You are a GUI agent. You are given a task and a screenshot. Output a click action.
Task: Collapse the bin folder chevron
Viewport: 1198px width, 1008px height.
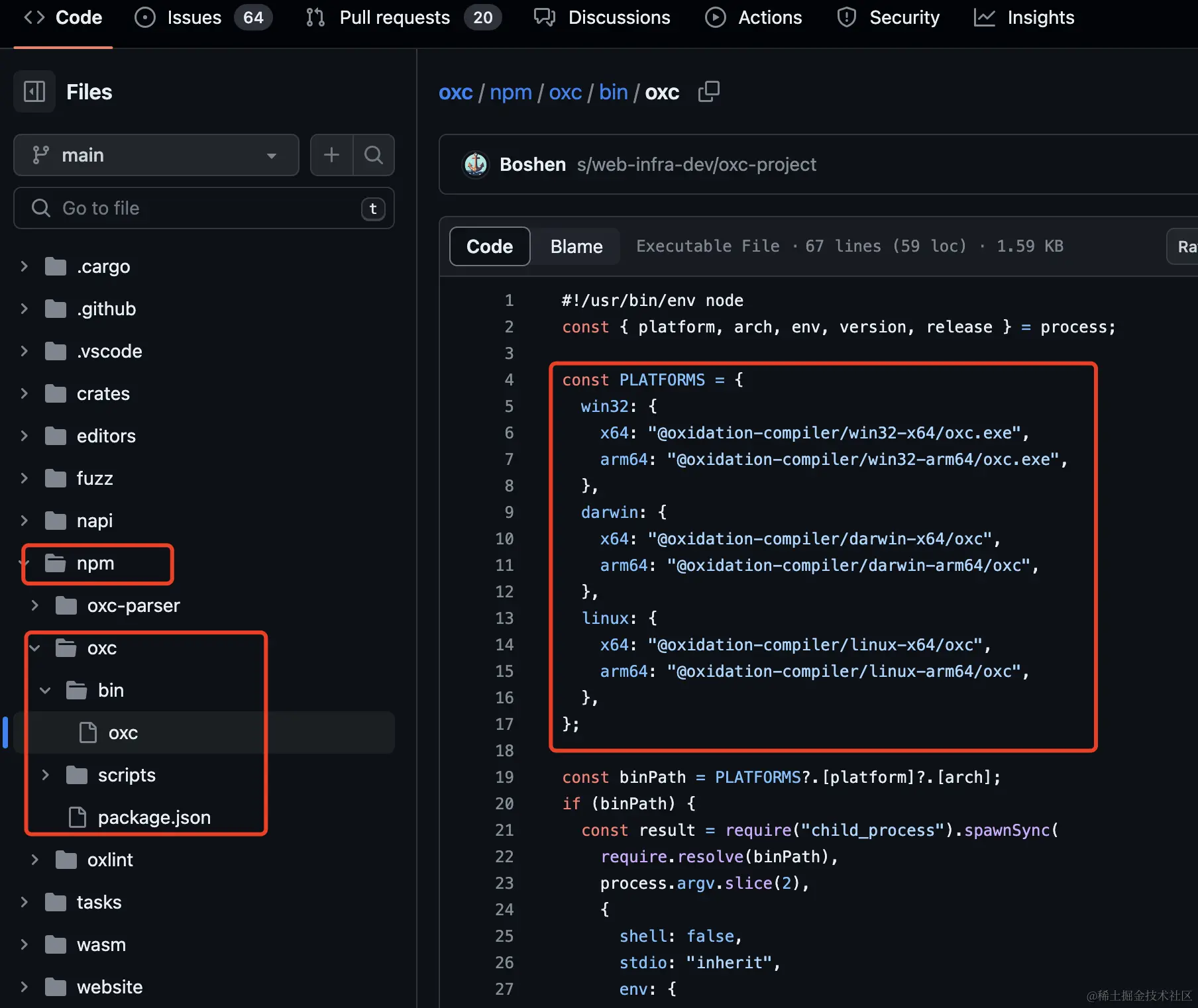(x=45, y=690)
